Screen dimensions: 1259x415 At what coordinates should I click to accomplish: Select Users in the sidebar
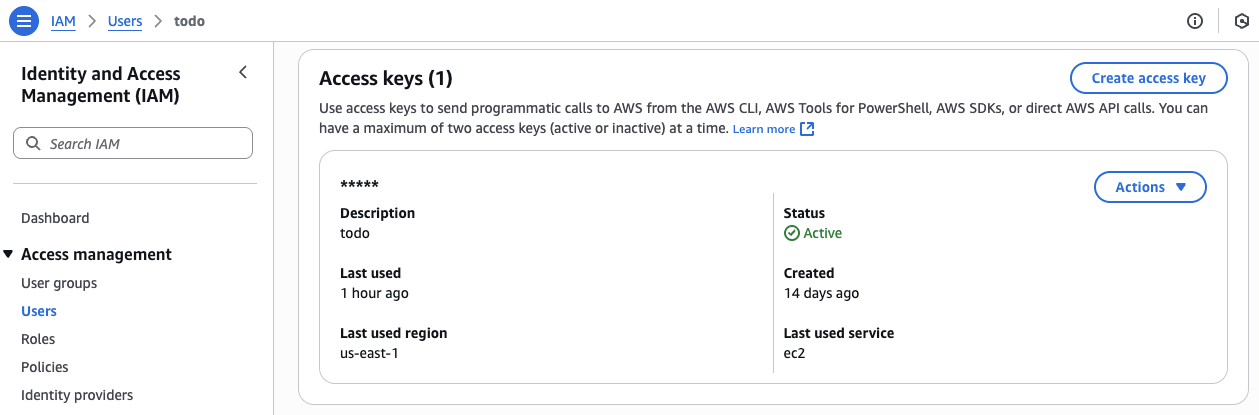tap(39, 311)
